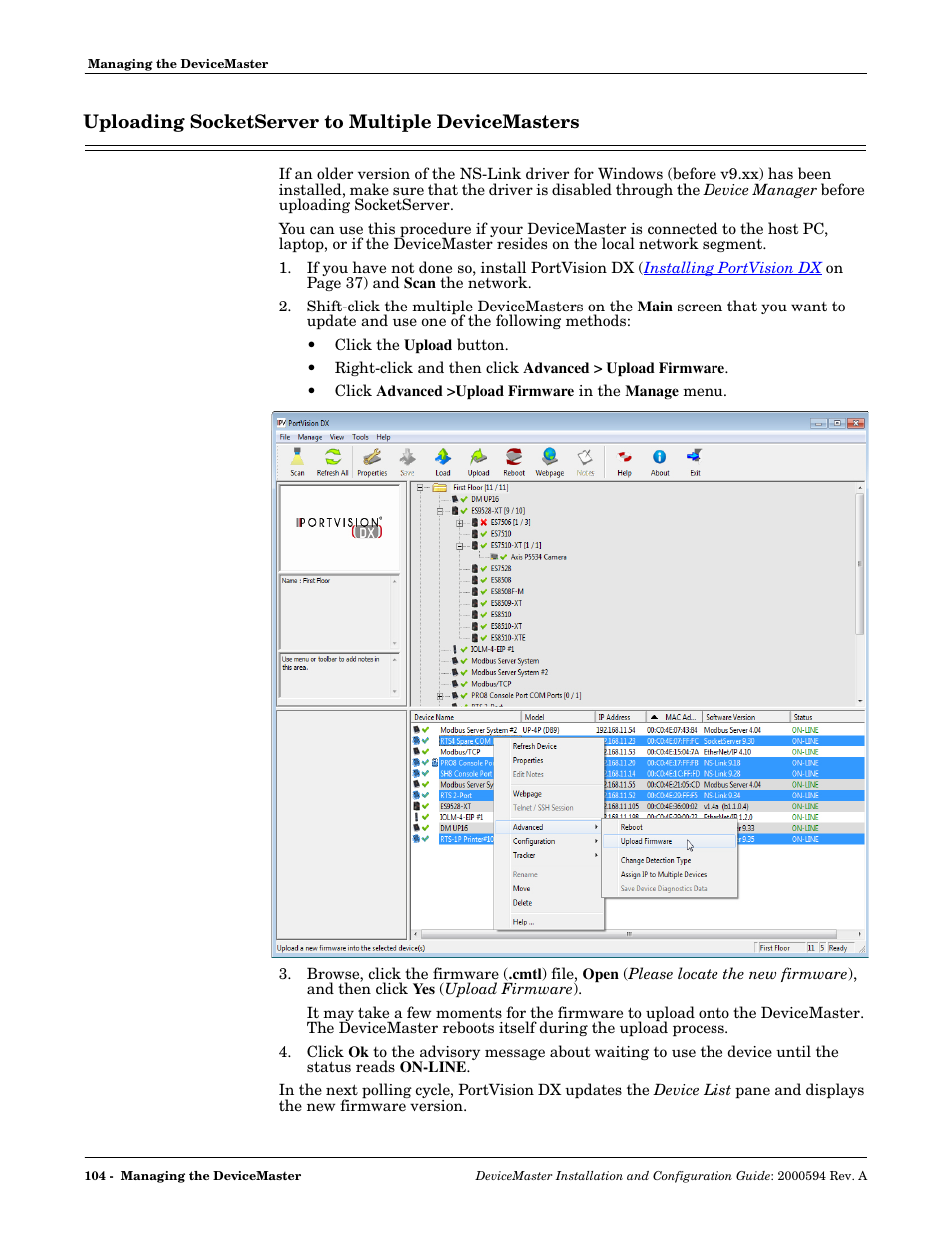Open the File menu
The image size is (952, 1233).
[x=285, y=437]
